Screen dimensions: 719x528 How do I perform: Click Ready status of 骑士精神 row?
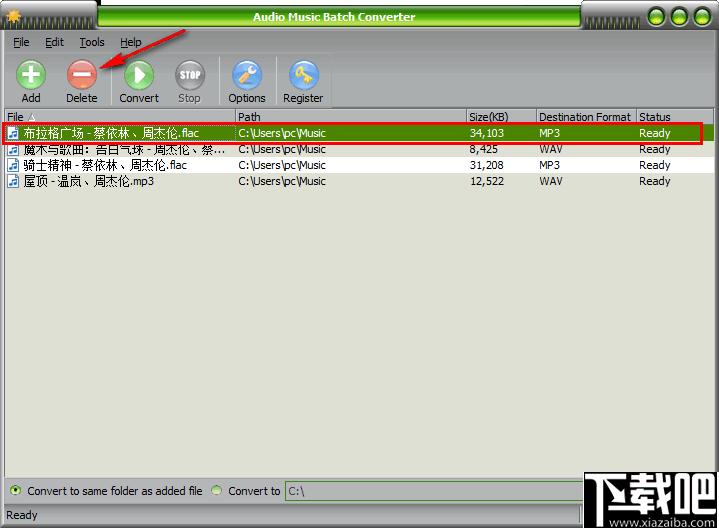[x=655, y=165]
